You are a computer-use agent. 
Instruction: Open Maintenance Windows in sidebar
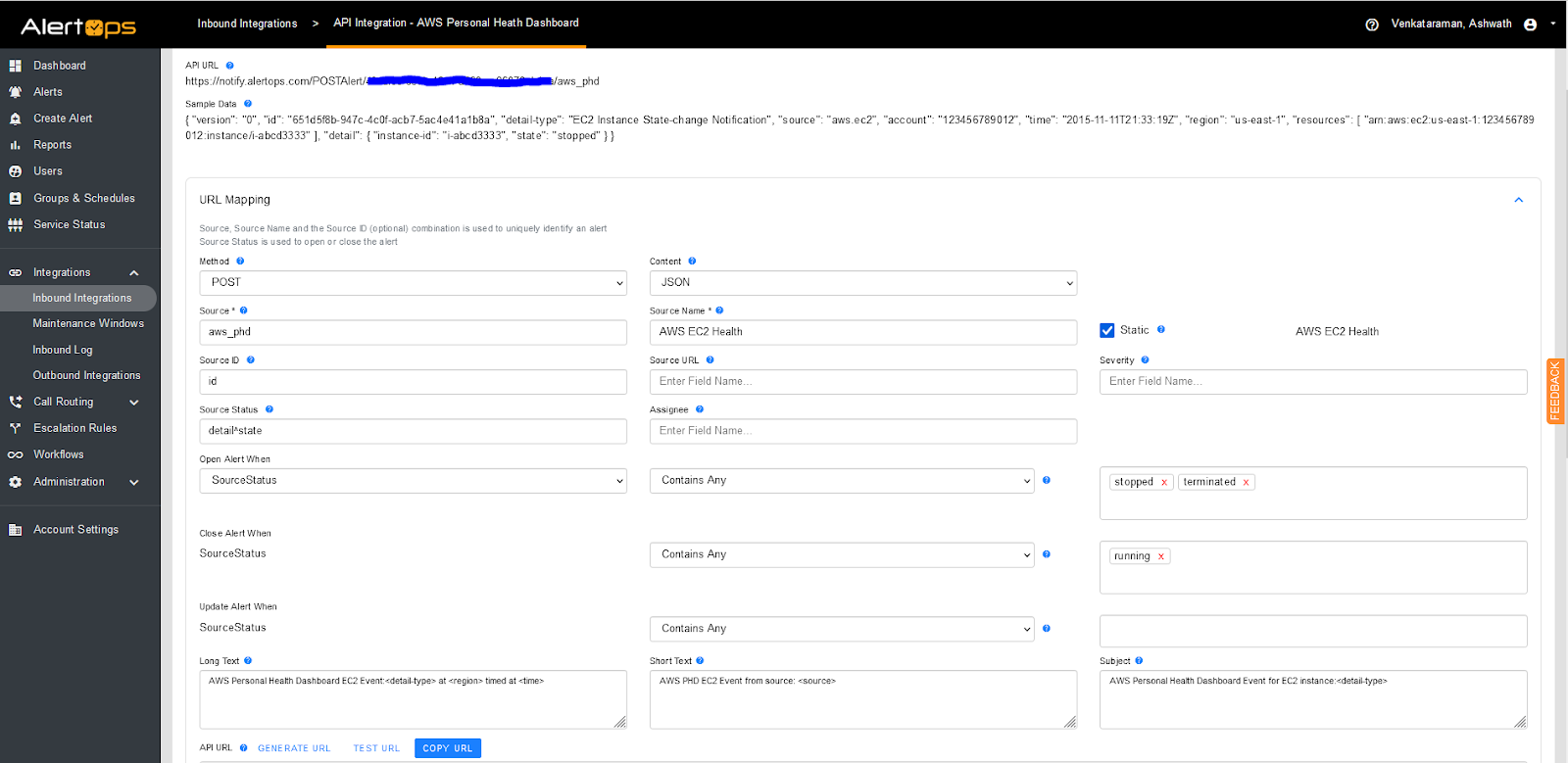tap(88, 323)
